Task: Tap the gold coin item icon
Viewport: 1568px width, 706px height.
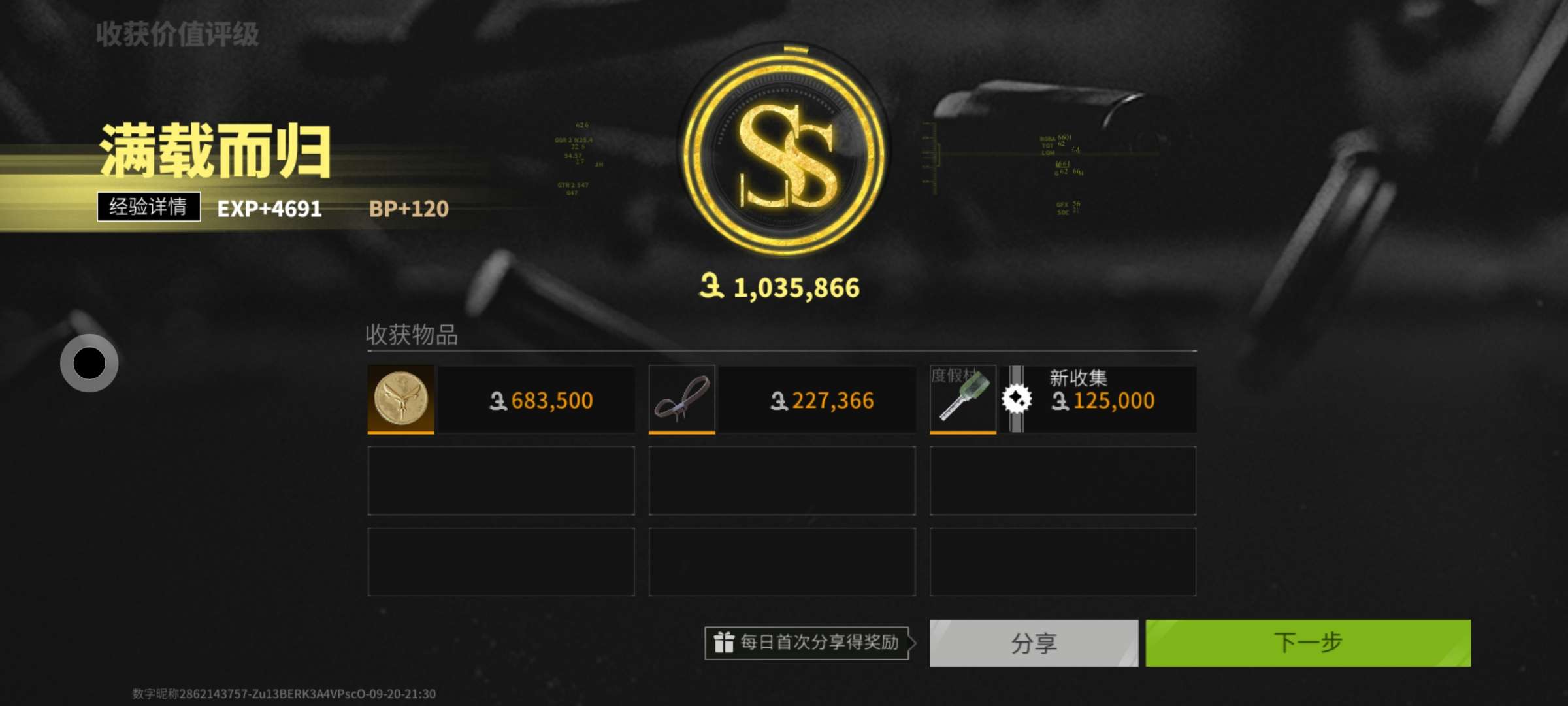Action: [x=400, y=399]
